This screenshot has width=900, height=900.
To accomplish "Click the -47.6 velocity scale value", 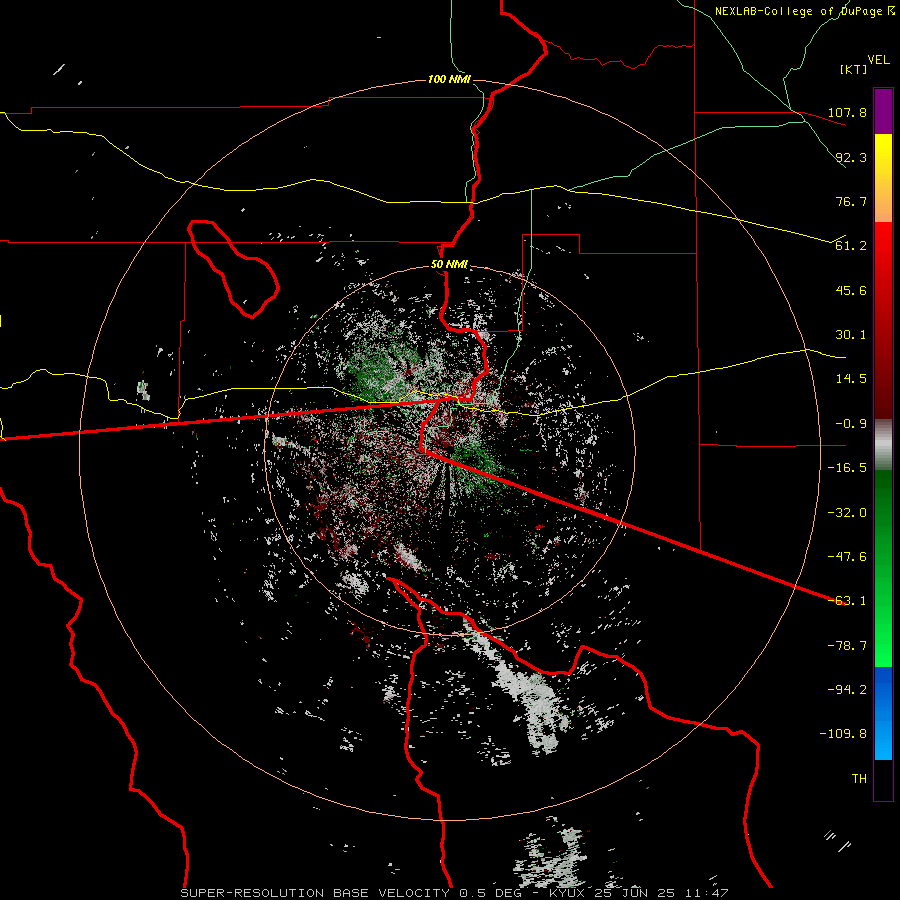I will [x=847, y=557].
